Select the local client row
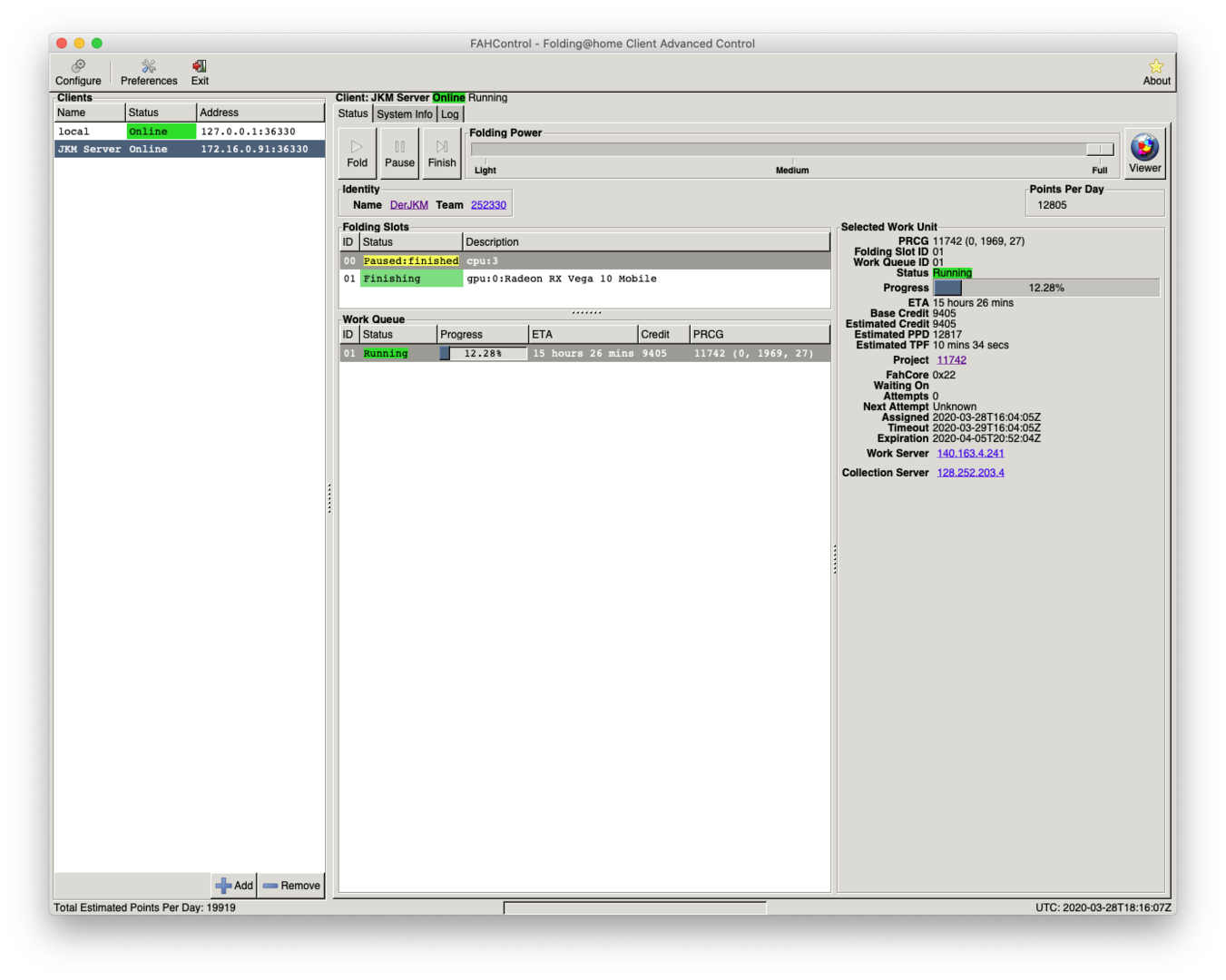The image size is (1226, 980). point(189,132)
